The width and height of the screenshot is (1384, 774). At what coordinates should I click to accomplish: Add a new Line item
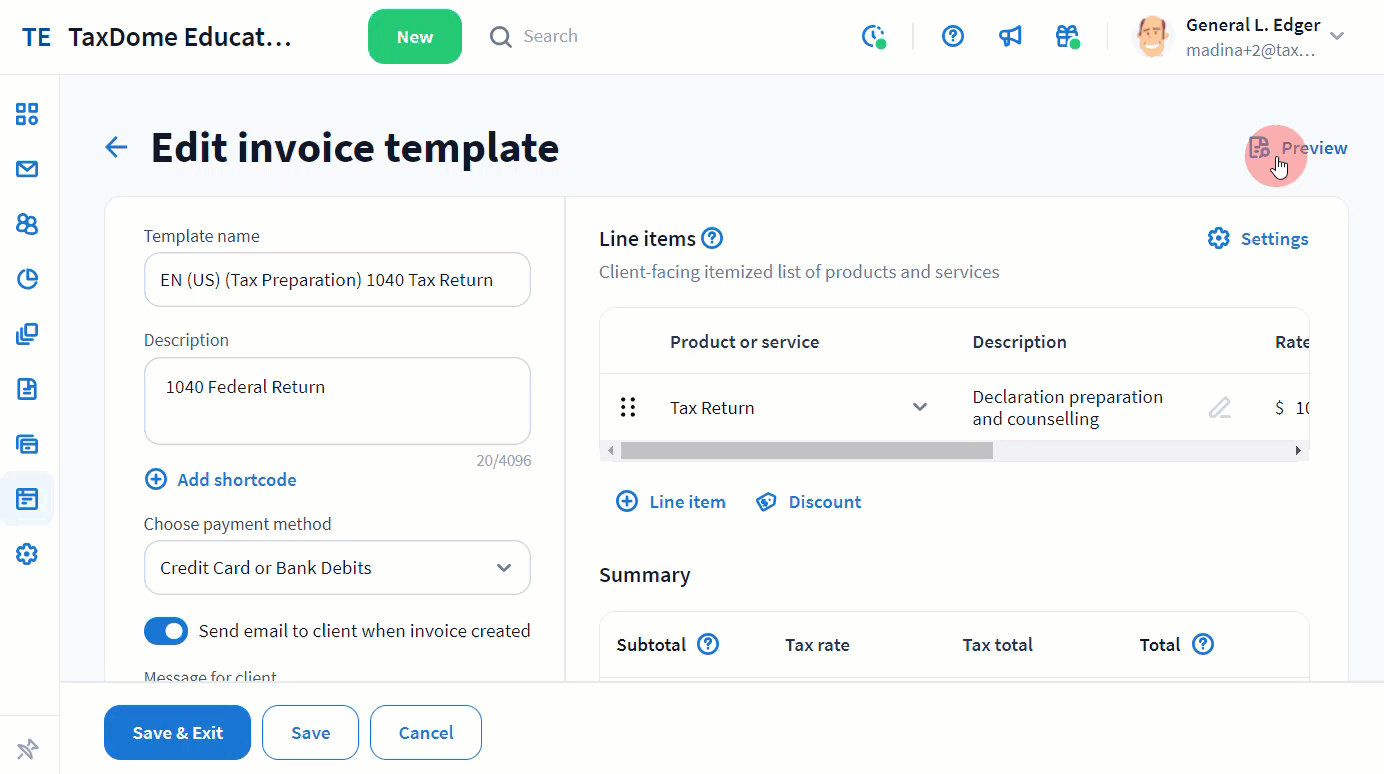(x=671, y=502)
